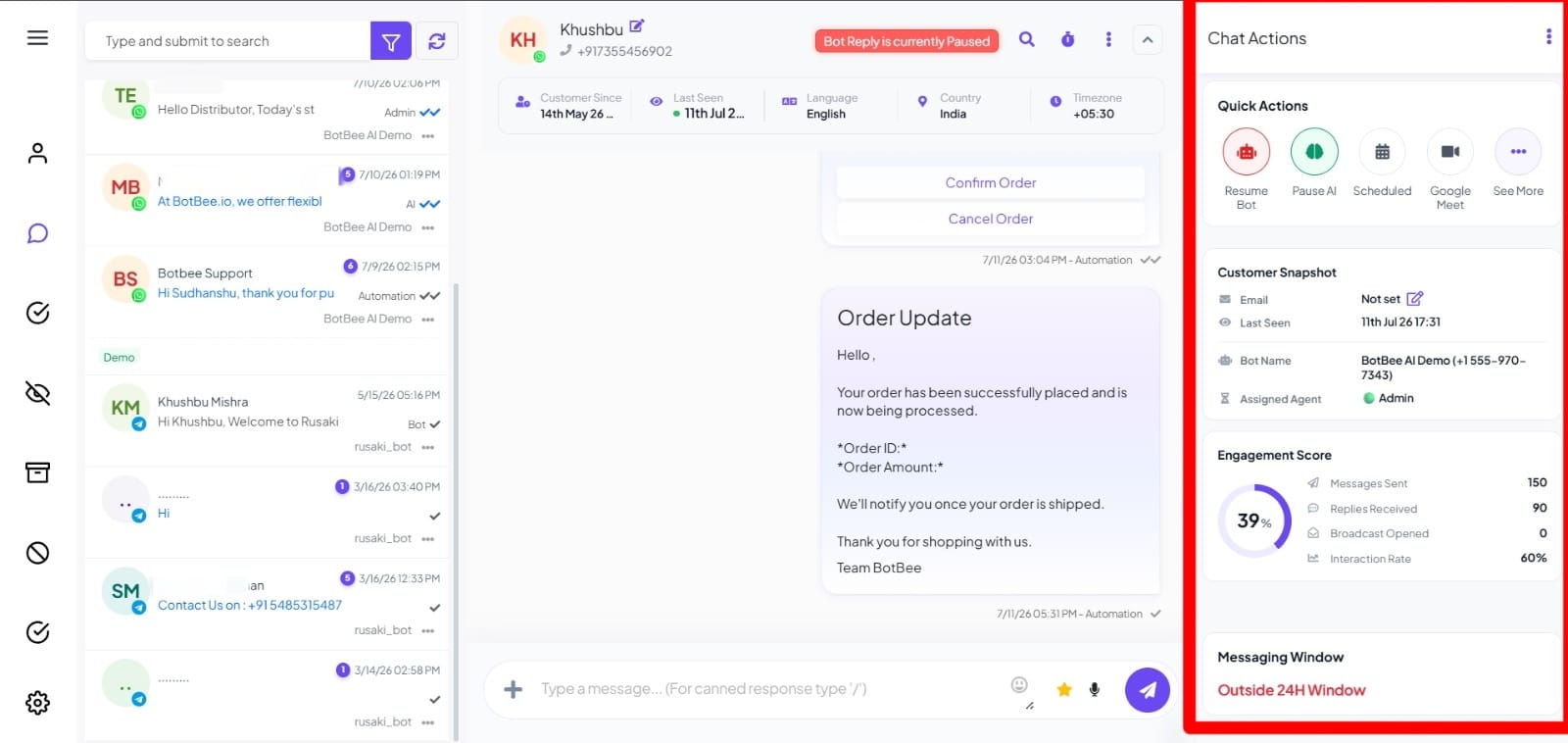The height and width of the screenshot is (743, 1568).
Task: Open Chat Actions three-dot menu
Action: [1548, 37]
